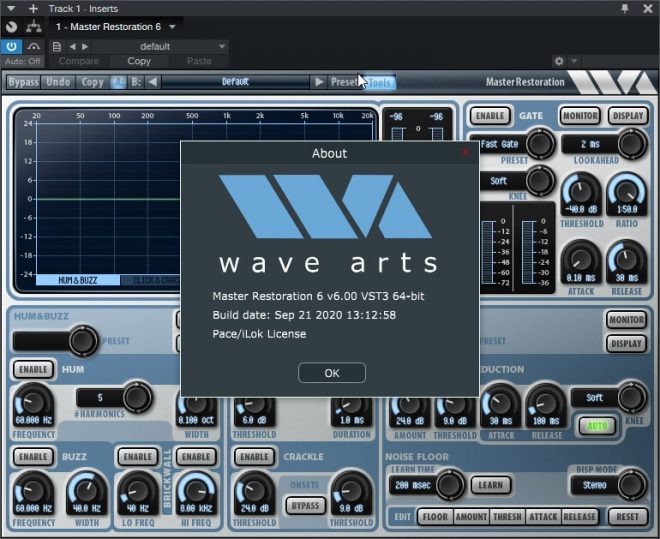Select the A preset slot
The image size is (660, 539).
(119, 82)
